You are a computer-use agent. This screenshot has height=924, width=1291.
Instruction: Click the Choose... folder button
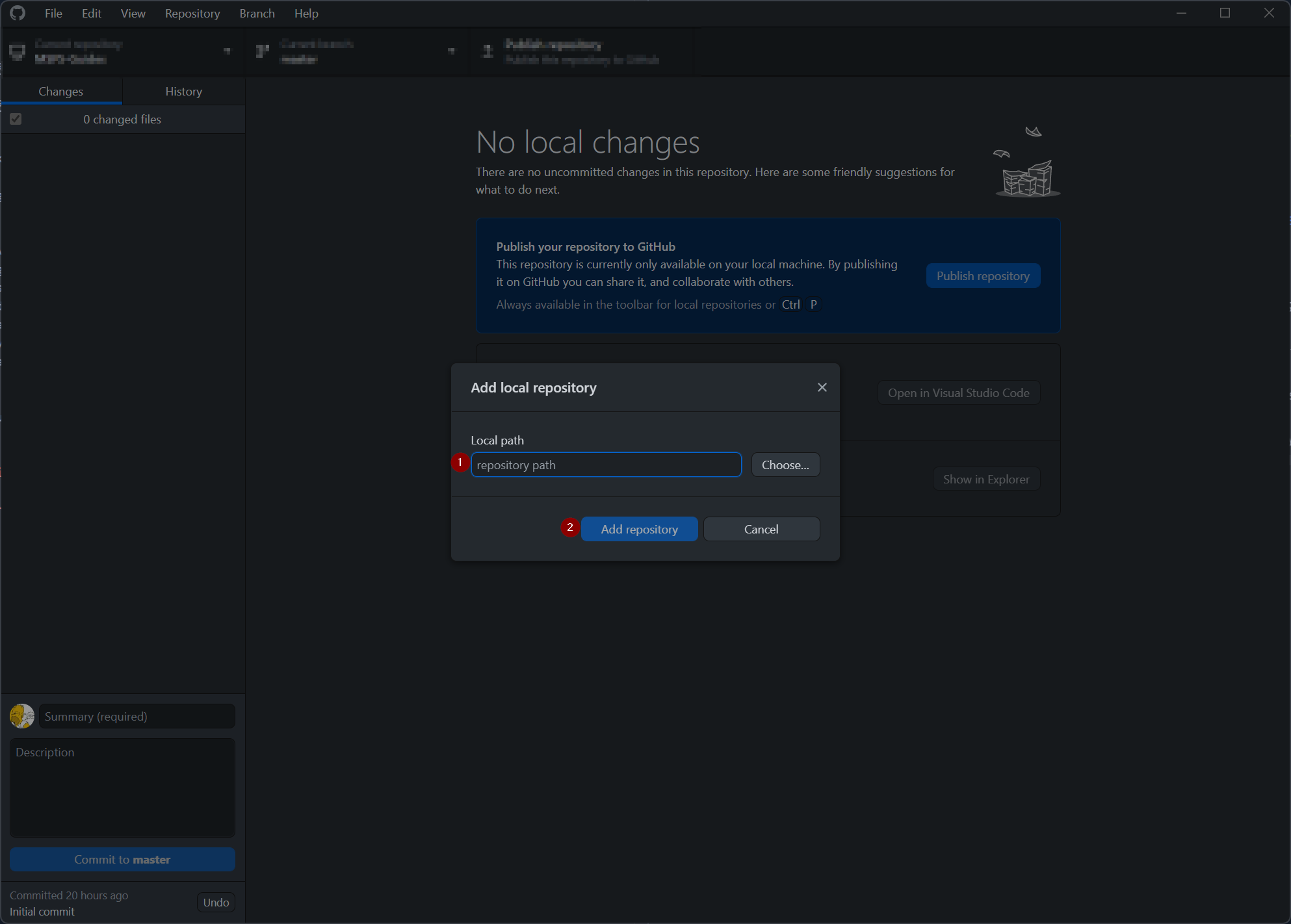click(x=785, y=465)
